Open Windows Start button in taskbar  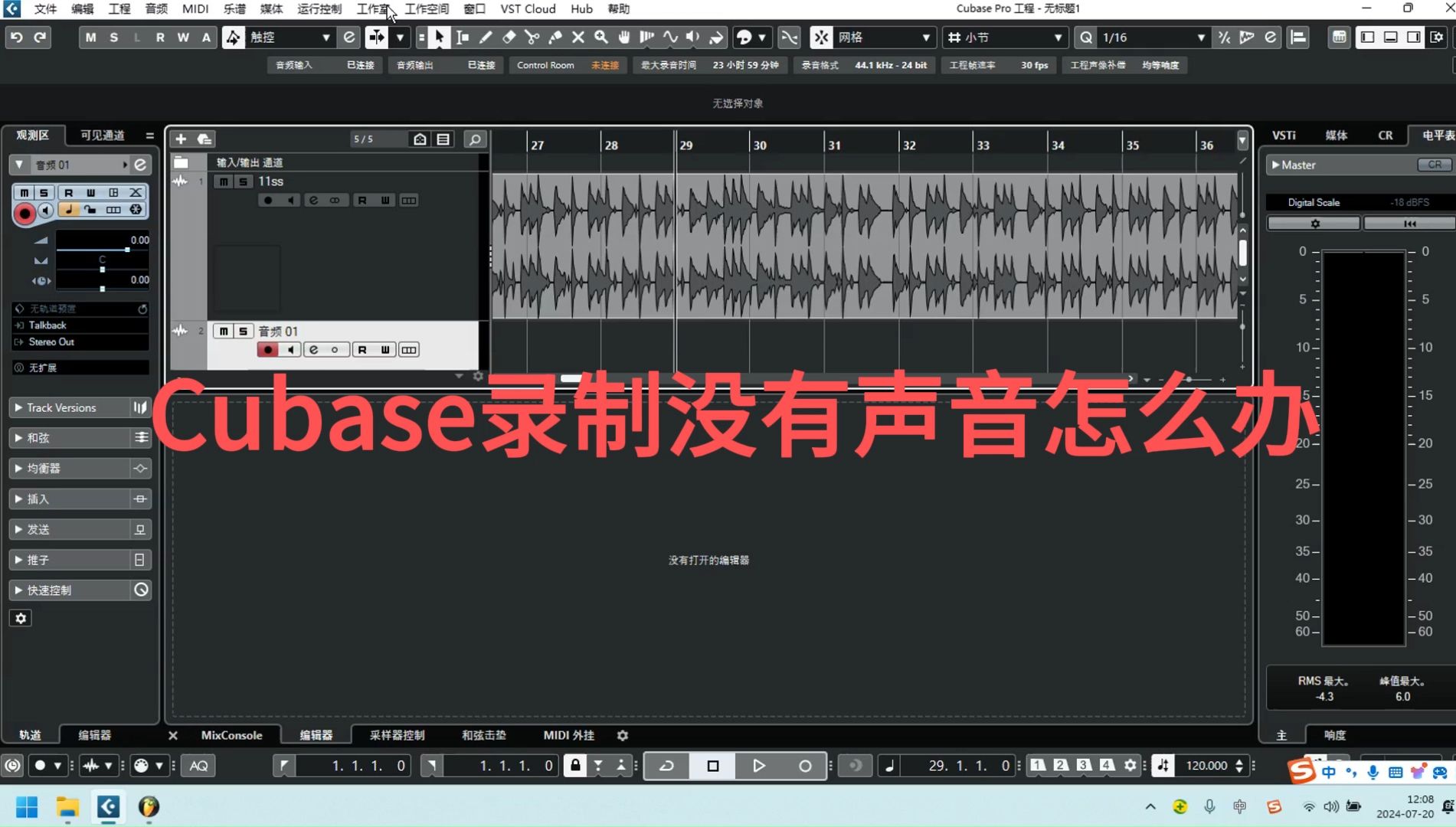[27, 806]
